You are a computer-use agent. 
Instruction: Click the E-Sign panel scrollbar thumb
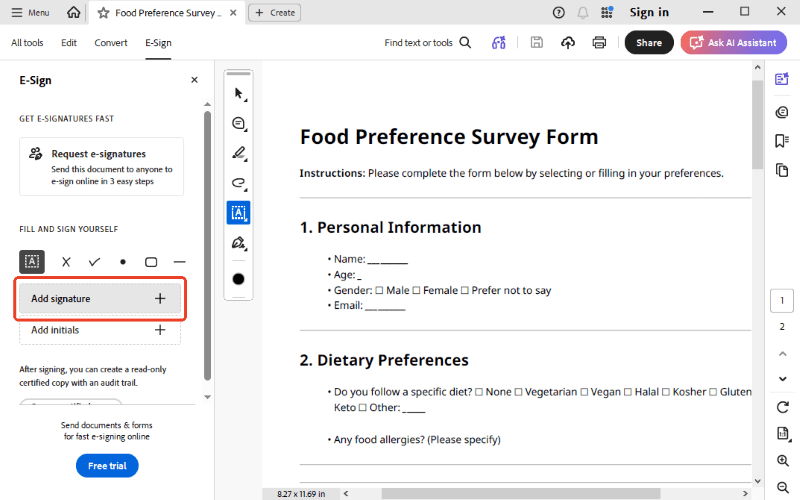pos(207,246)
